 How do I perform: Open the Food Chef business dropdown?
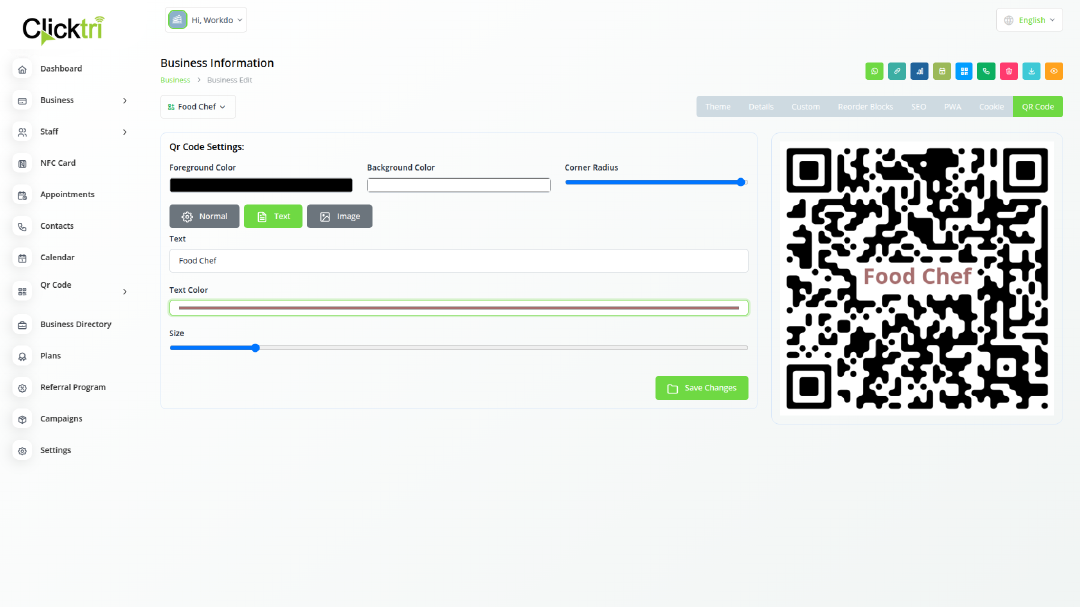click(198, 107)
